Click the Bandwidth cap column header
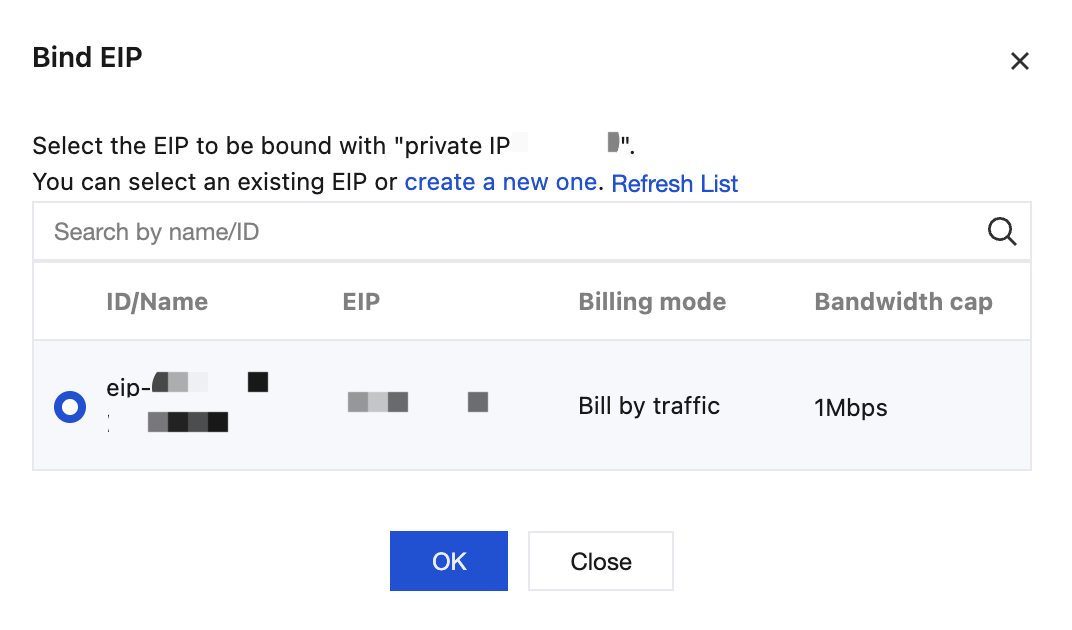This screenshot has height=630, width=1072. tap(903, 302)
